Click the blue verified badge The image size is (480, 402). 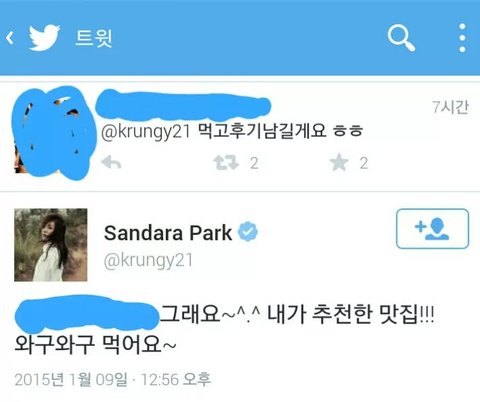pos(248,232)
